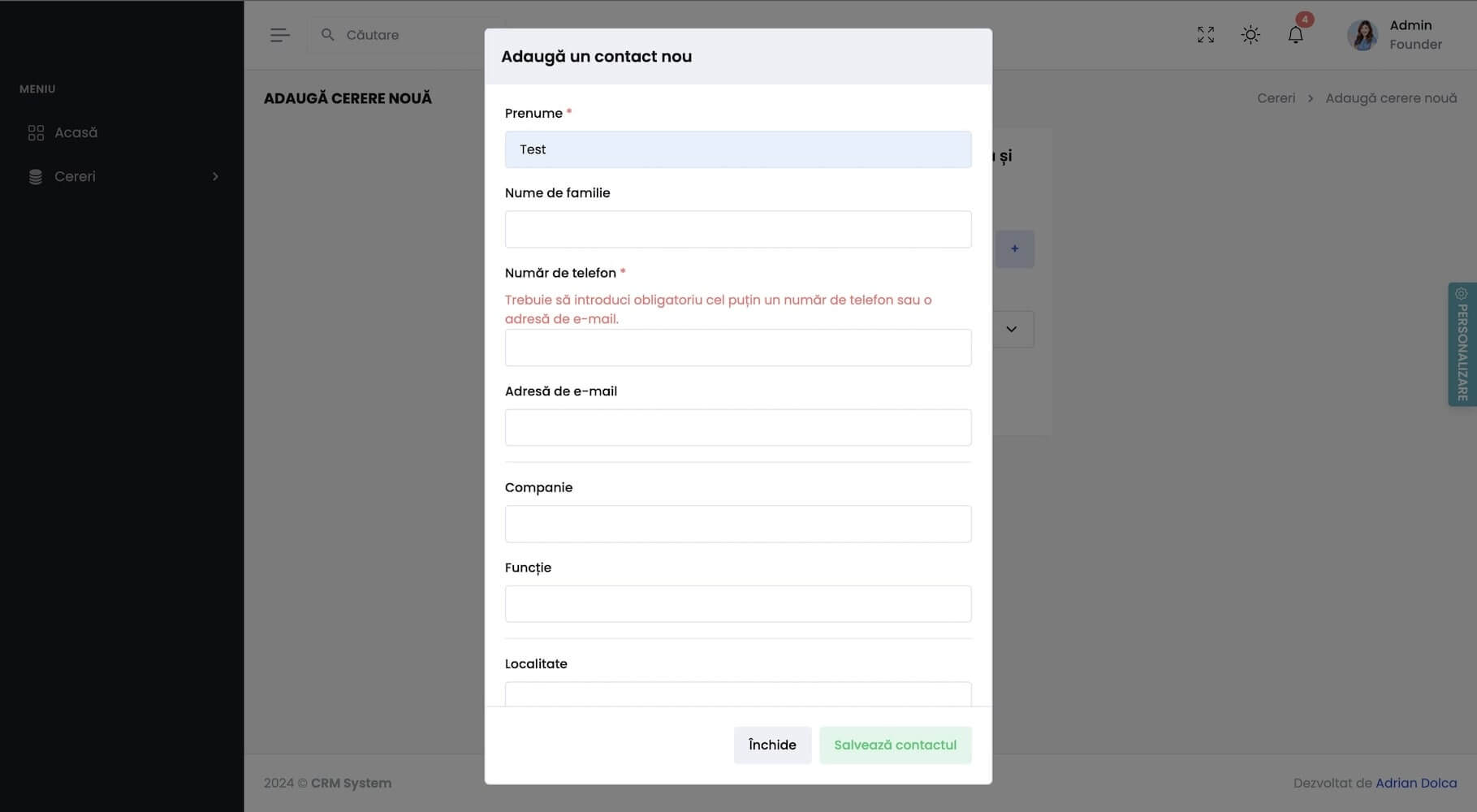Click the blue plus add button

[x=1014, y=248]
